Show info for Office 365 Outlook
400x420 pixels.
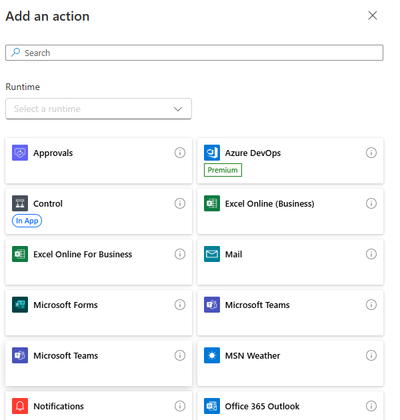[371, 406]
